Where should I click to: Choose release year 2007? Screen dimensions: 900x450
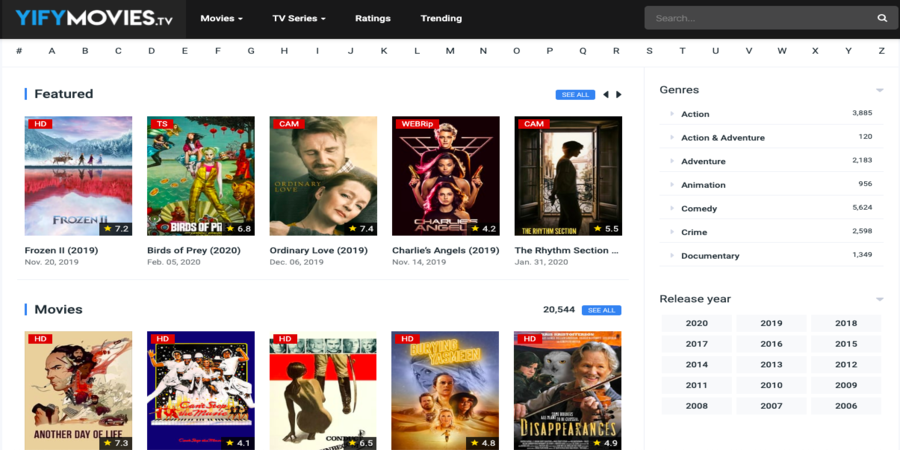(x=771, y=406)
